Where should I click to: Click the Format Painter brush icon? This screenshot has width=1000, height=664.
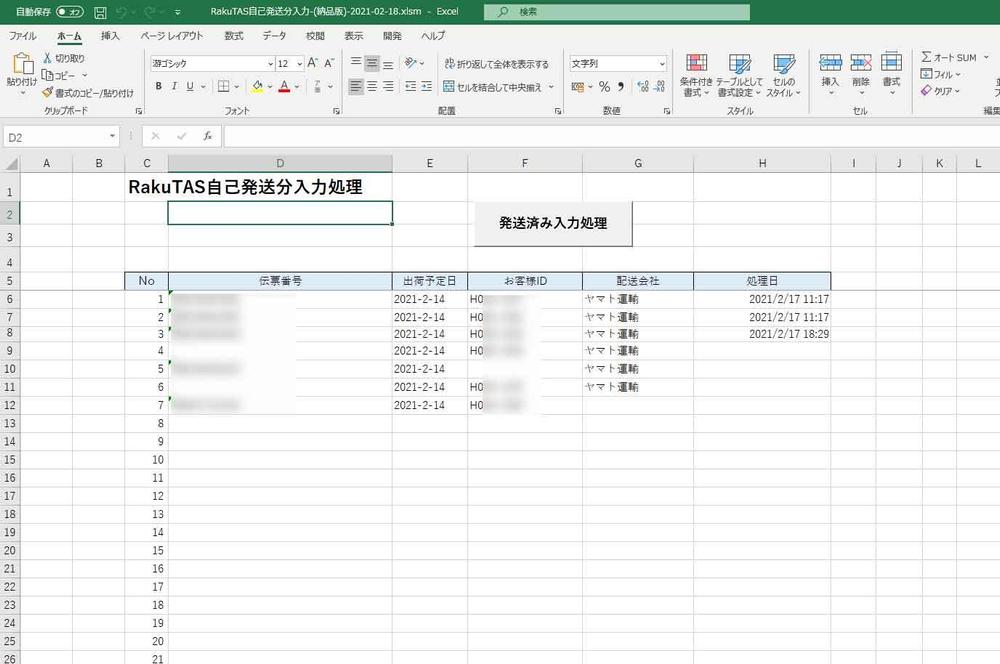tap(47, 92)
